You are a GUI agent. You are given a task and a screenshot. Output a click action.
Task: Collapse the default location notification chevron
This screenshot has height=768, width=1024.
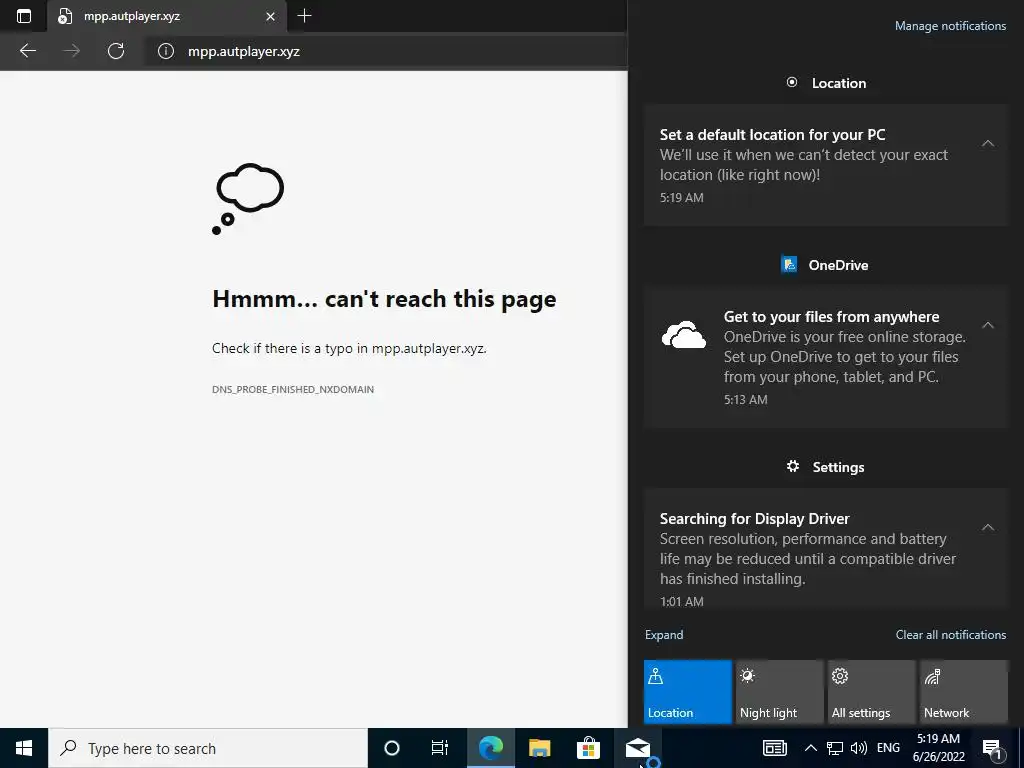pos(988,143)
